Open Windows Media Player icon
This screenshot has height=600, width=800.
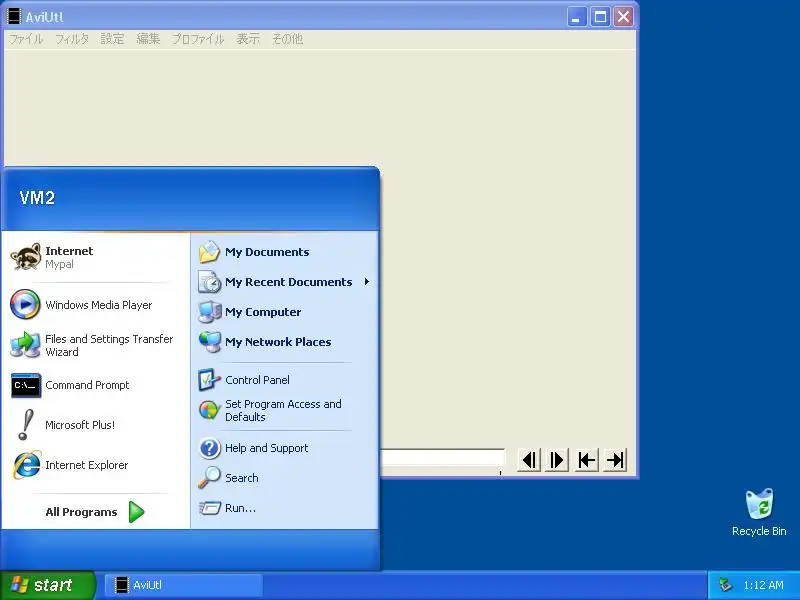(25, 305)
